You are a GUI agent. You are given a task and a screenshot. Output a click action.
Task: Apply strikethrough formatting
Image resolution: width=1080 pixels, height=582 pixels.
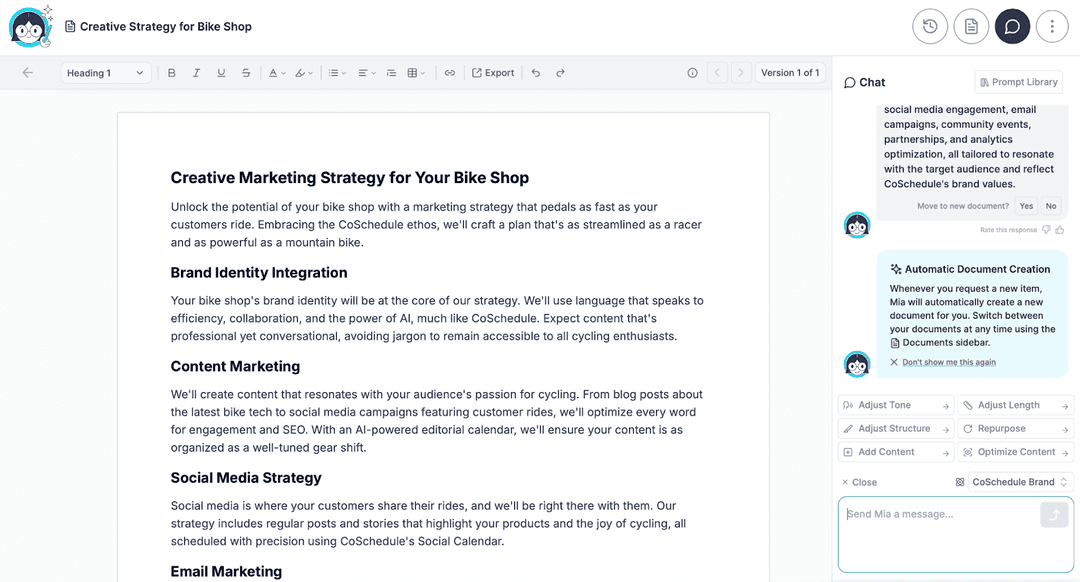246,72
